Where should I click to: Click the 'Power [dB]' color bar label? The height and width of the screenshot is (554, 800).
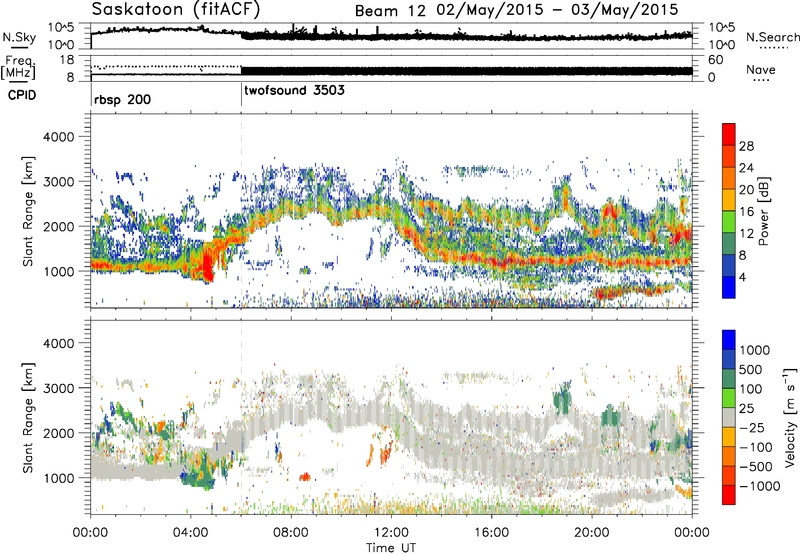point(764,211)
